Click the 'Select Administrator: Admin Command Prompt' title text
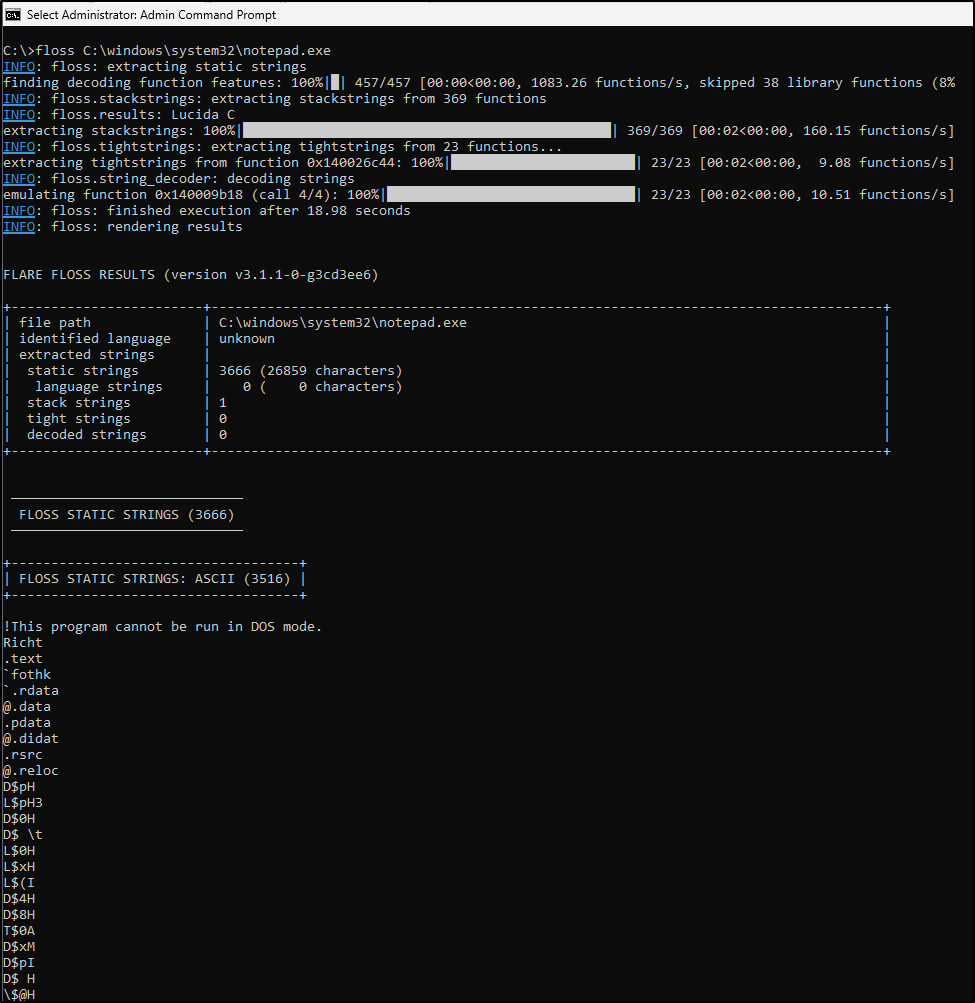Image resolution: width=975 pixels, height=1003 pixels. coord(152,15)
